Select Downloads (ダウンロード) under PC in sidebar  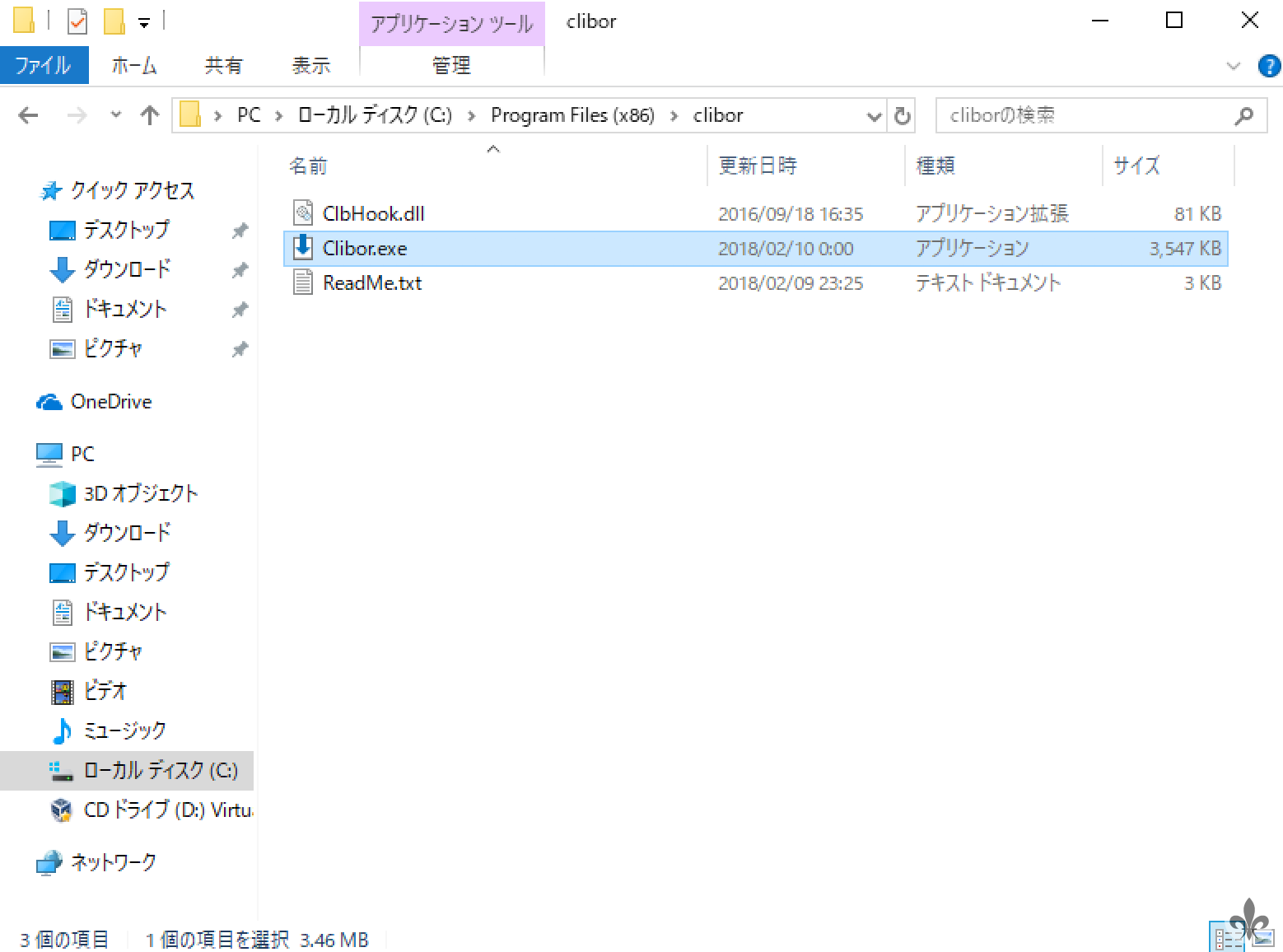click(128, 533)
